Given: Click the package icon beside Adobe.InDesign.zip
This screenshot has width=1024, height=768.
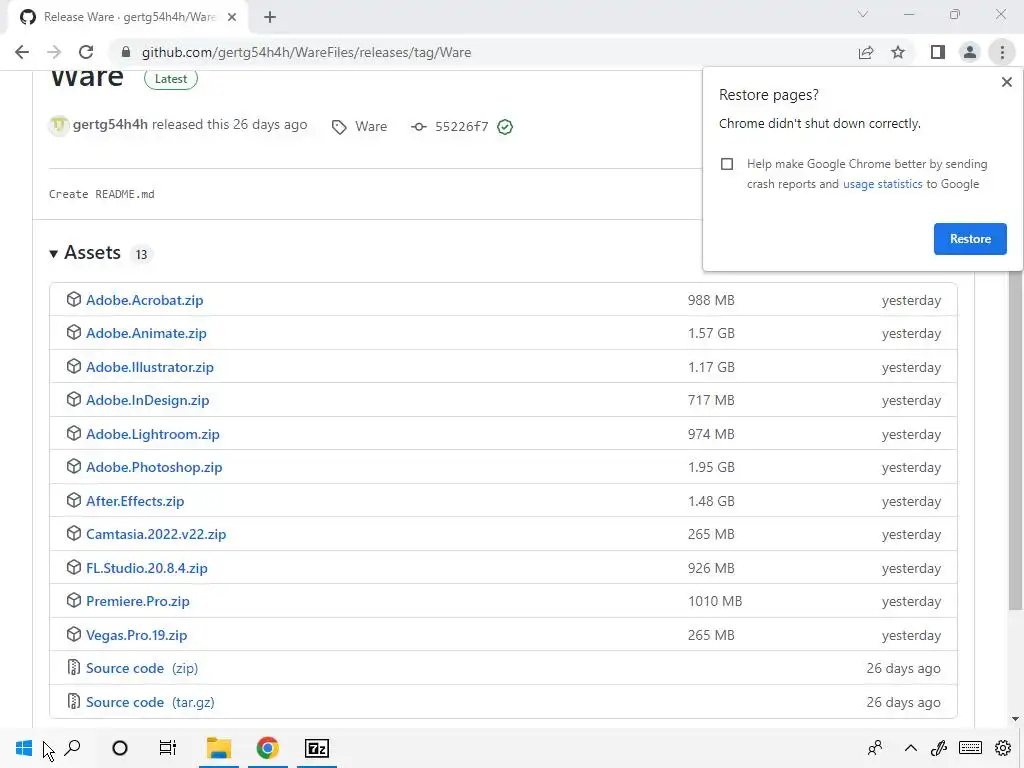Looking at the screenshot, I should (x=74, y=400).
